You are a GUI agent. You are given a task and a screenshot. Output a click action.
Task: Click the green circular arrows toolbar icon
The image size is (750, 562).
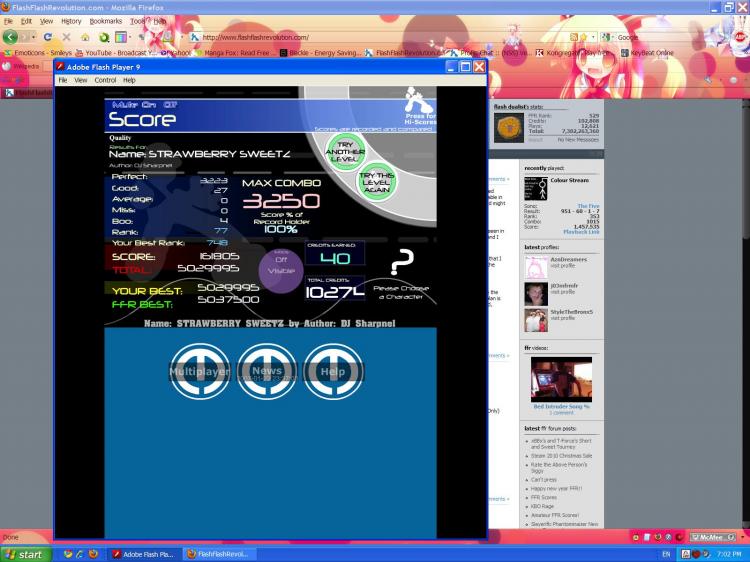pos(103,37)
